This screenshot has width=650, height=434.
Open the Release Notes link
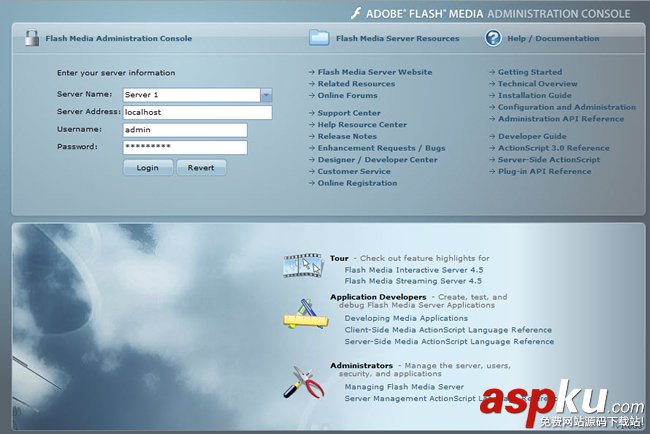[x=347, y=136]
